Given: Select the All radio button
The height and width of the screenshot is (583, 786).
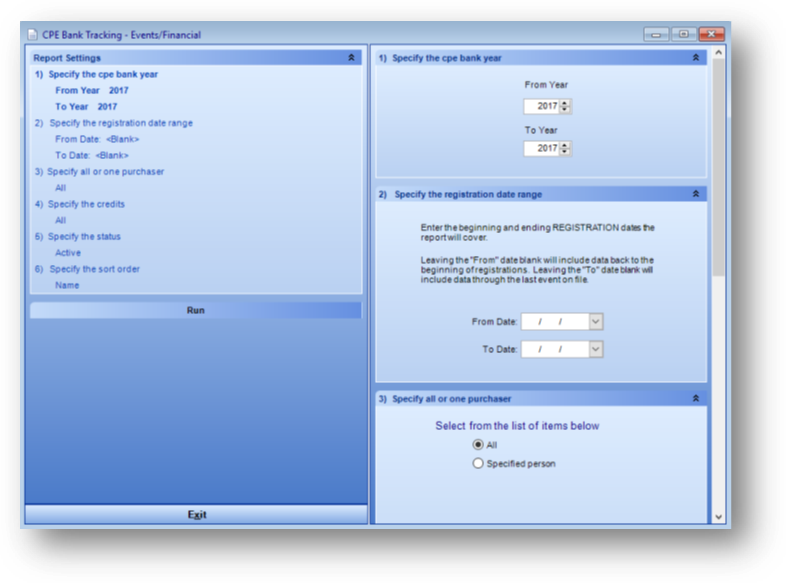Looking at the screenshot, I should pyautogui.click(x=478, y=445).
